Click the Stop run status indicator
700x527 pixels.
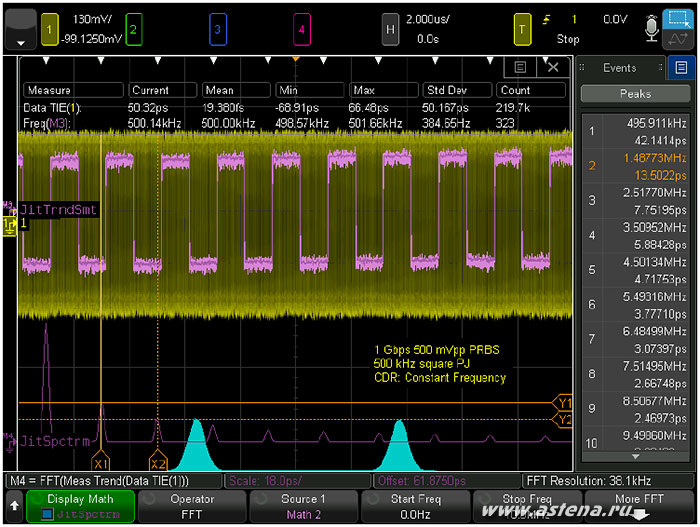pos(568,39)
